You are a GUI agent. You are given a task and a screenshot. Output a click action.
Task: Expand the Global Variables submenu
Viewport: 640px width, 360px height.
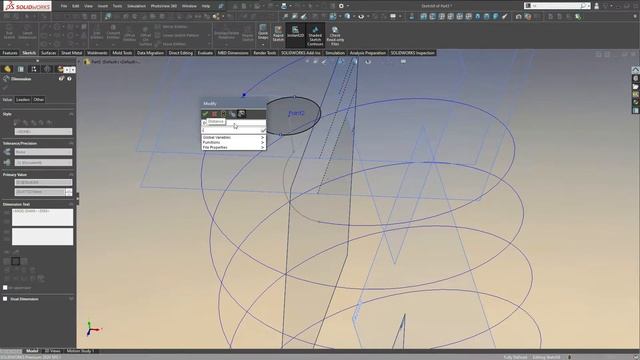(233, 138)
